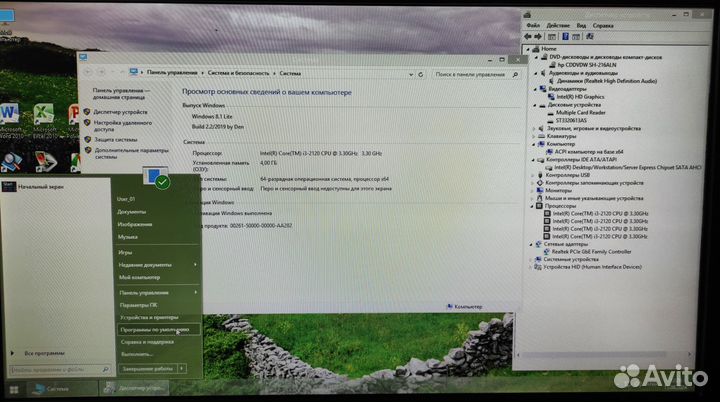Open the arrow next to Завершение работы
720x402 pixels.
pyautogui.click(x=182, y=368)
